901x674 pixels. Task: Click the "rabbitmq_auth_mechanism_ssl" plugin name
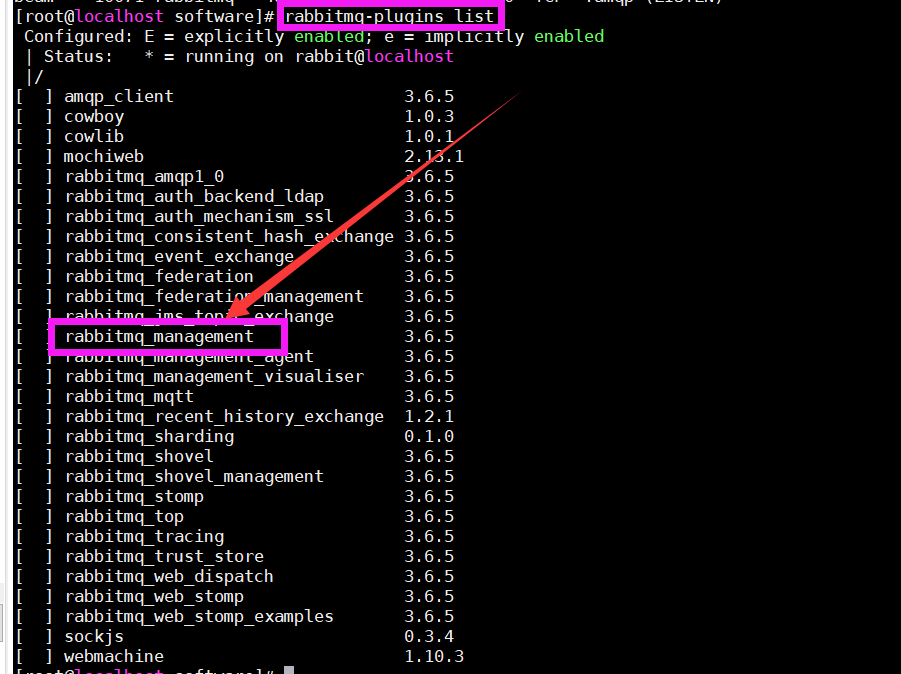pyautogui.click(x=199, y=217)
